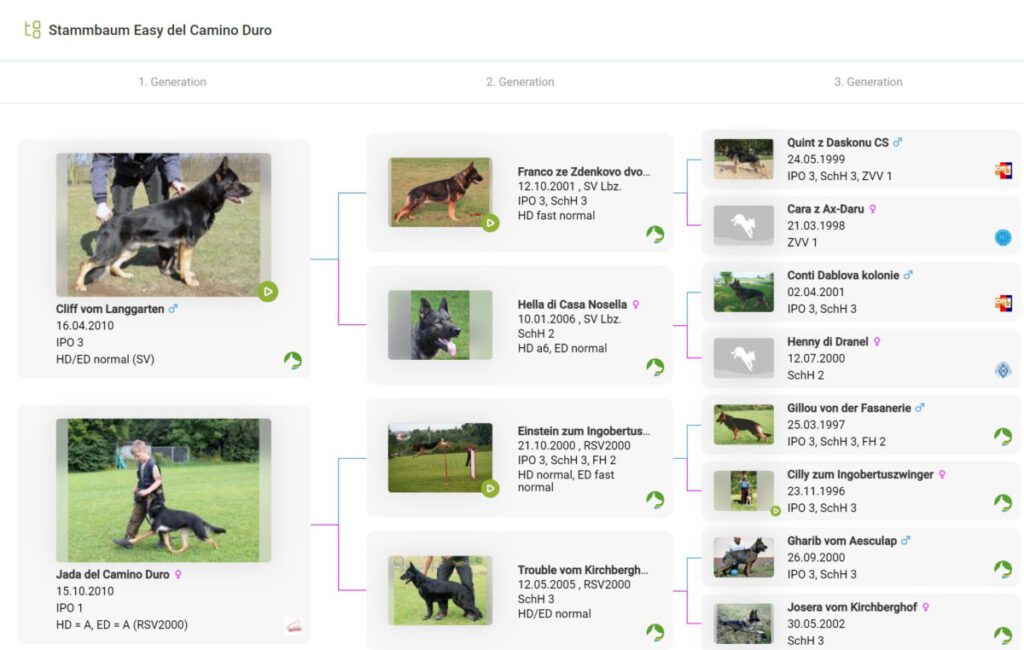
Task: Click female symbol next to Jada del Camino Duro
Action: [x=178, y=575]
